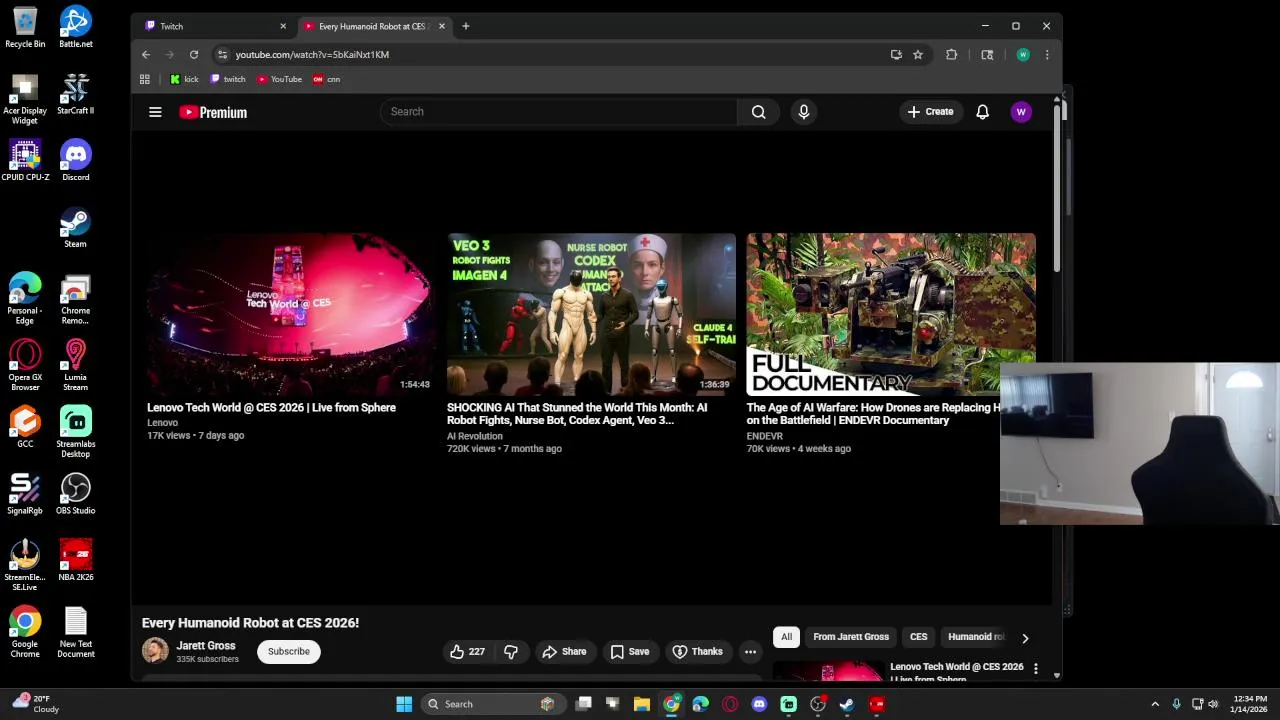Switch to the Twitch browser tab
The image size is (1280, 720).
pyautogui.click(x=214, y=26)
